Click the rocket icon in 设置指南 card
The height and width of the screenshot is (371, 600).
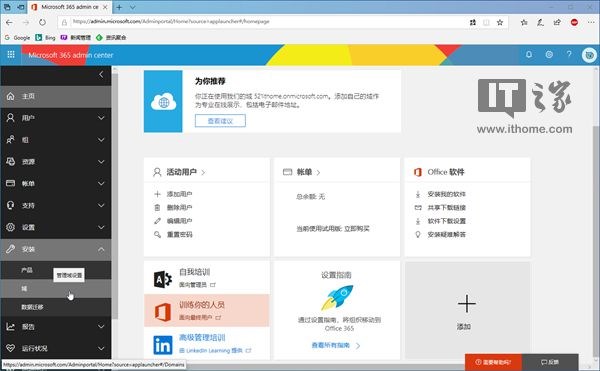[337, 297]
